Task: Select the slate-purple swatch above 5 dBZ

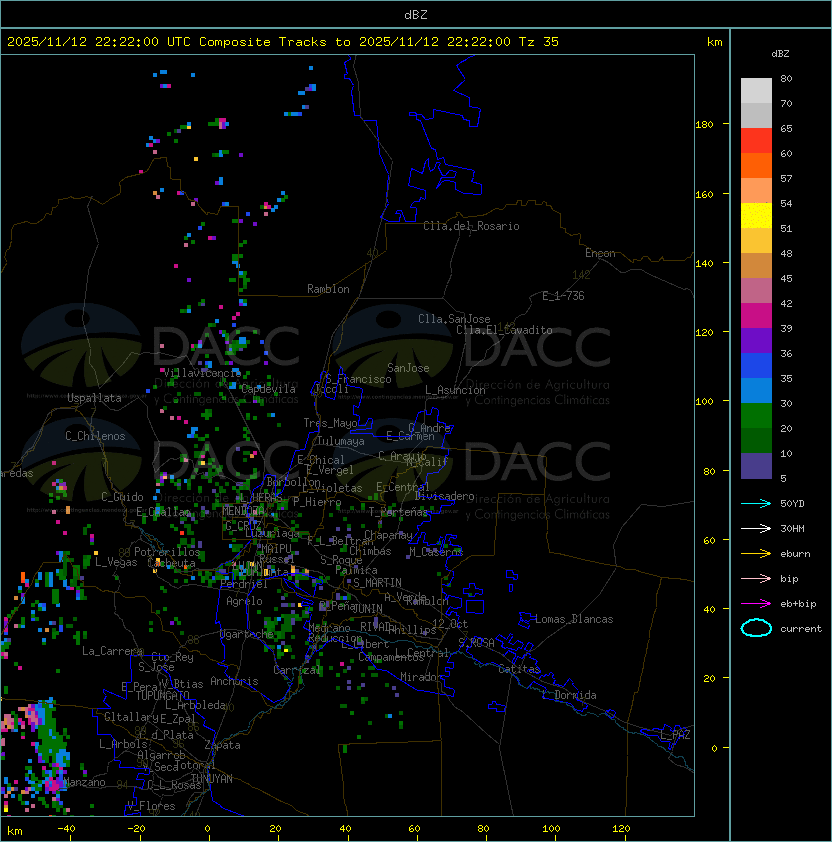Action: [x=756, y=466]
